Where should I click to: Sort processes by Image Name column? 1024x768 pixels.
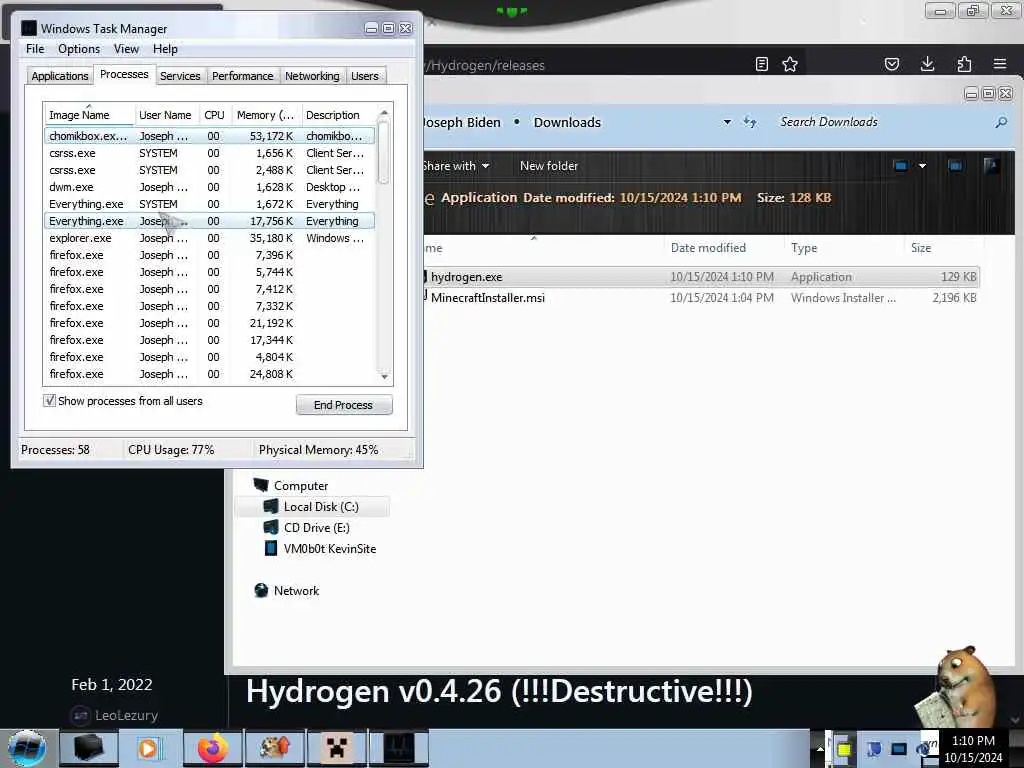point(89,115)
